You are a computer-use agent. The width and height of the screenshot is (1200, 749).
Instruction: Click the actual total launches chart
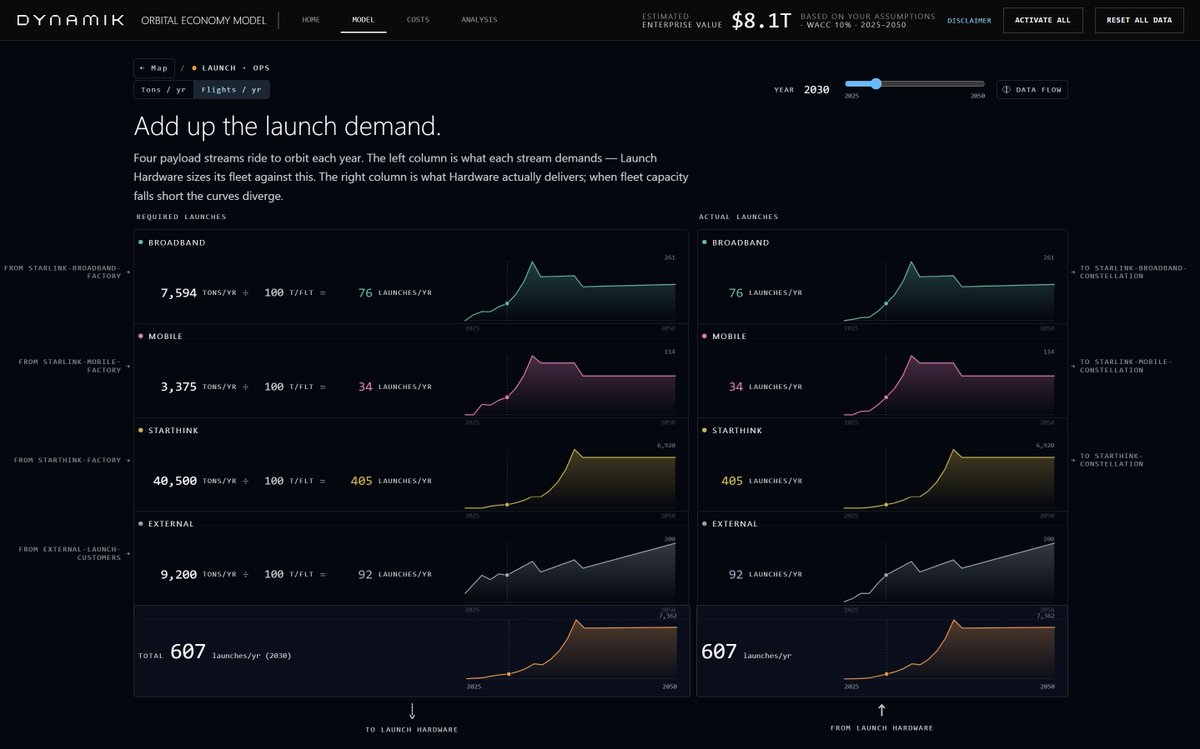[949, 651]
